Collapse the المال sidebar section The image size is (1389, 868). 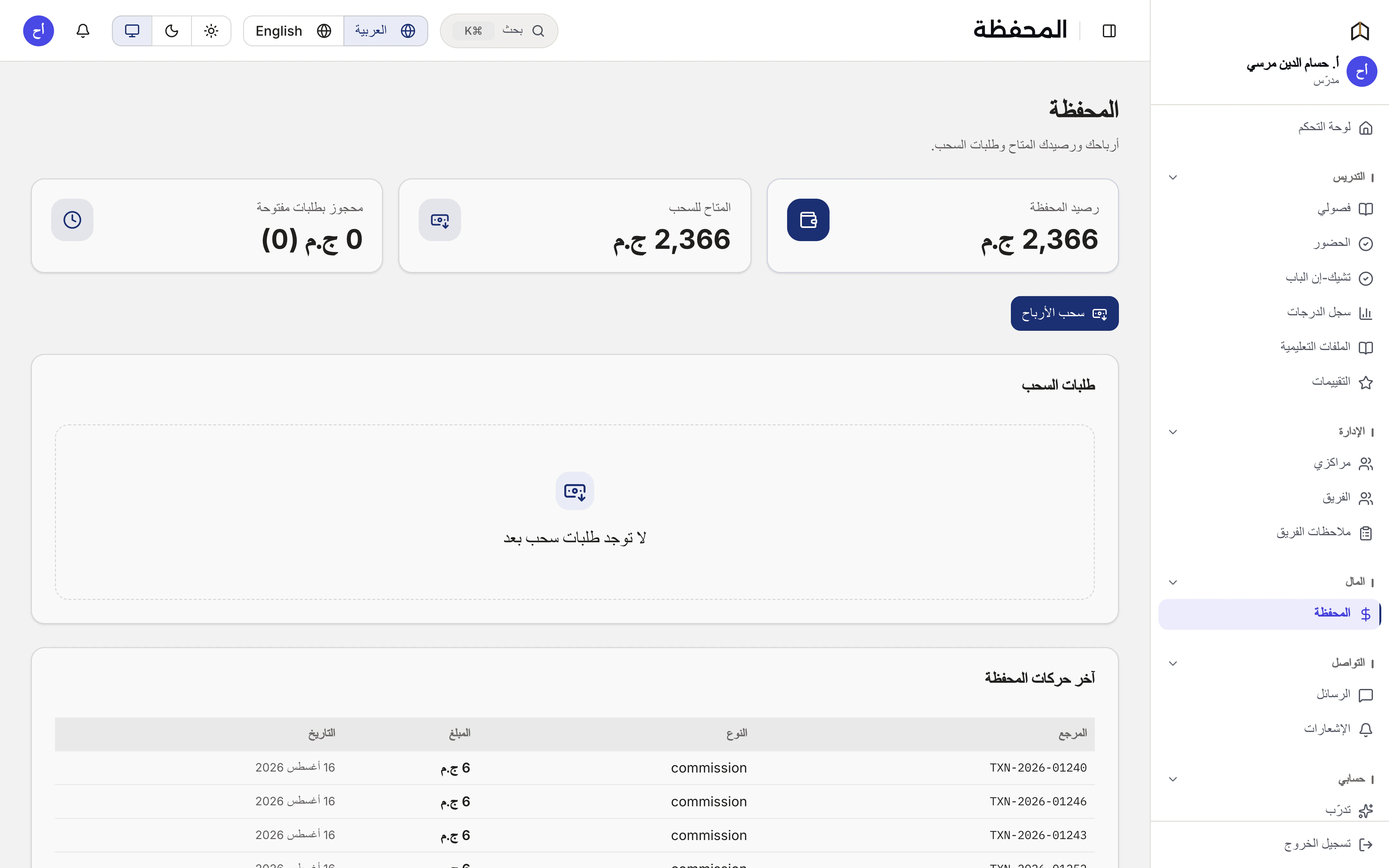click(1173, 582)
